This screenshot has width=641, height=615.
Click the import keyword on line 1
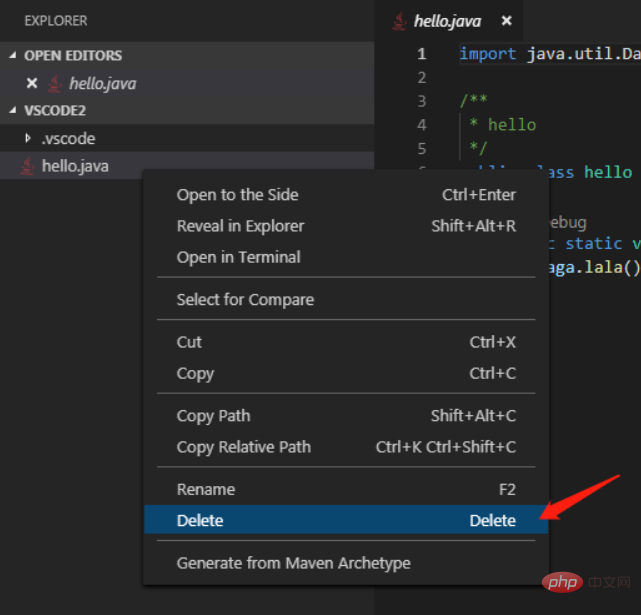[488, 54]
